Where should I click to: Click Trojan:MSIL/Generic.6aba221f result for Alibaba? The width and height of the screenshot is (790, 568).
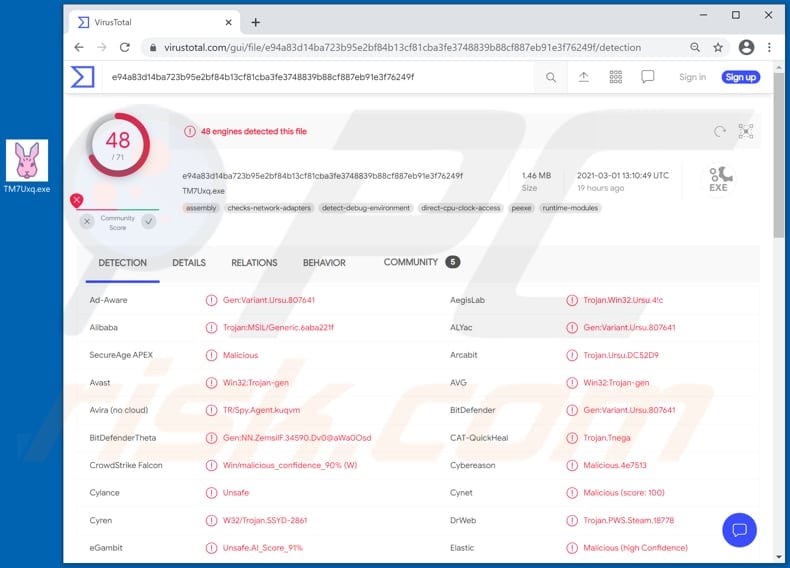[x=278, y=328]
